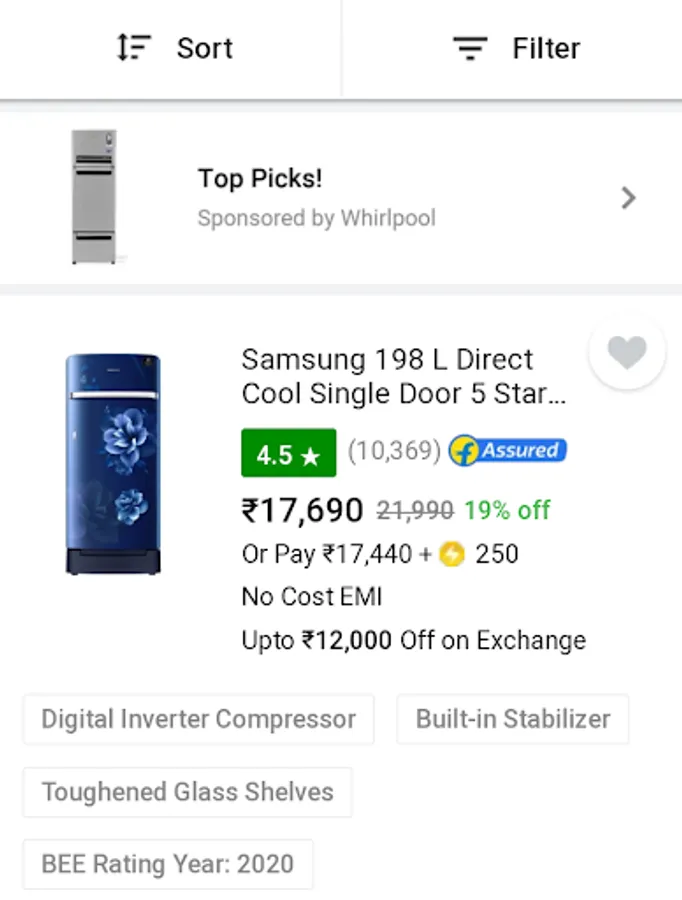Open the blue Samsung refrigerator image

[113, 464]
